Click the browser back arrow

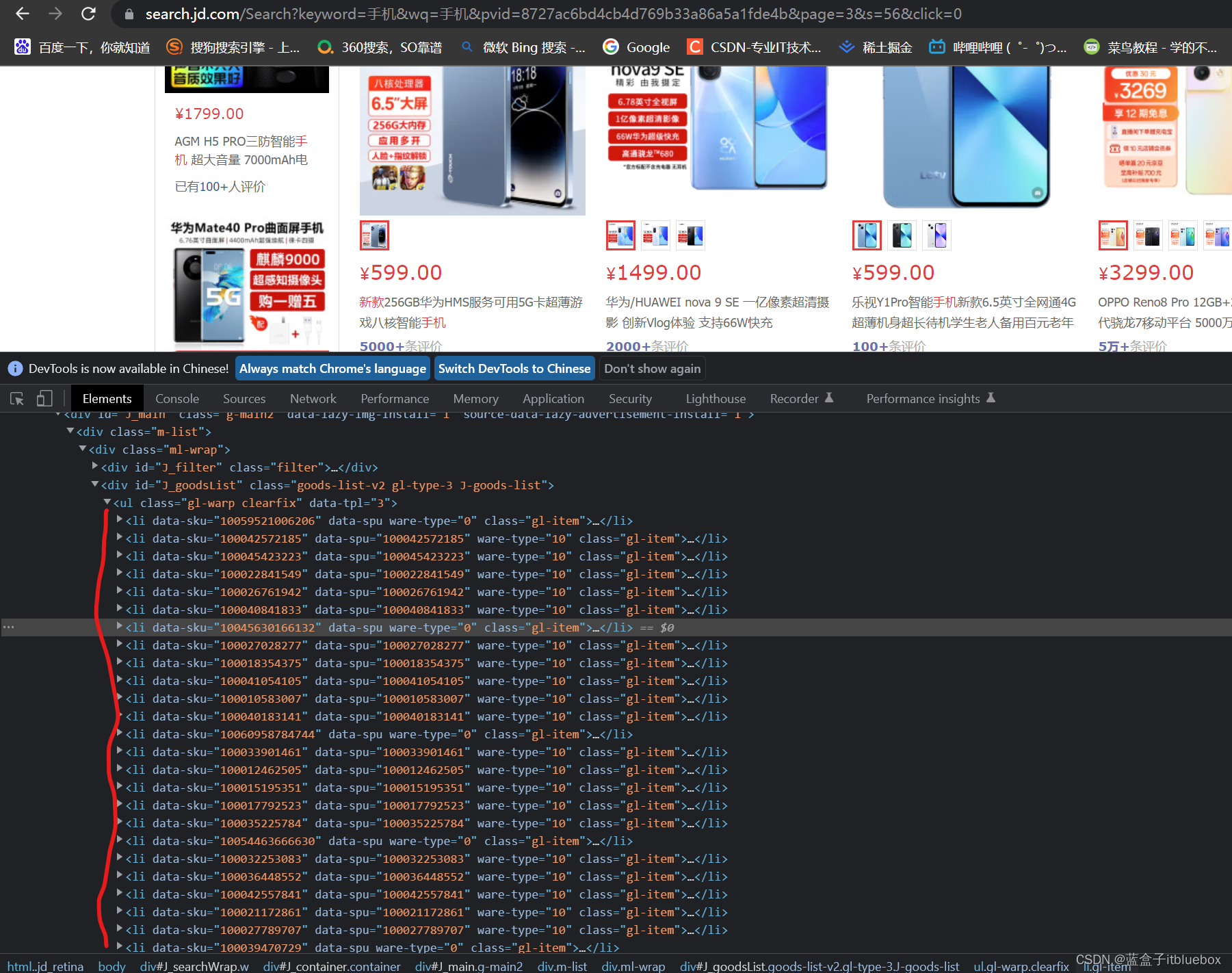point(22,14)
